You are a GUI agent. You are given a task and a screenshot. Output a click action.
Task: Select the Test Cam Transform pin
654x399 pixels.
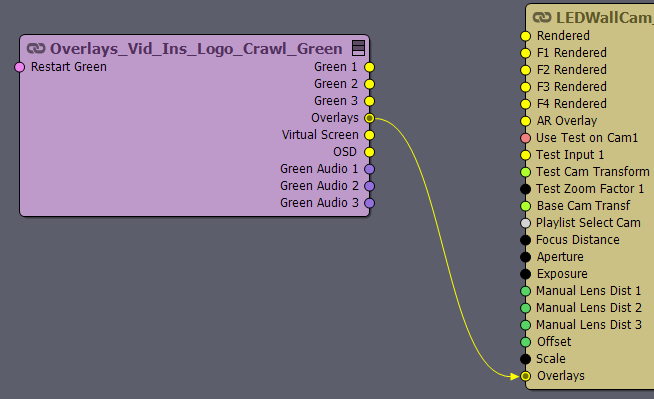[x=526, y=172]
